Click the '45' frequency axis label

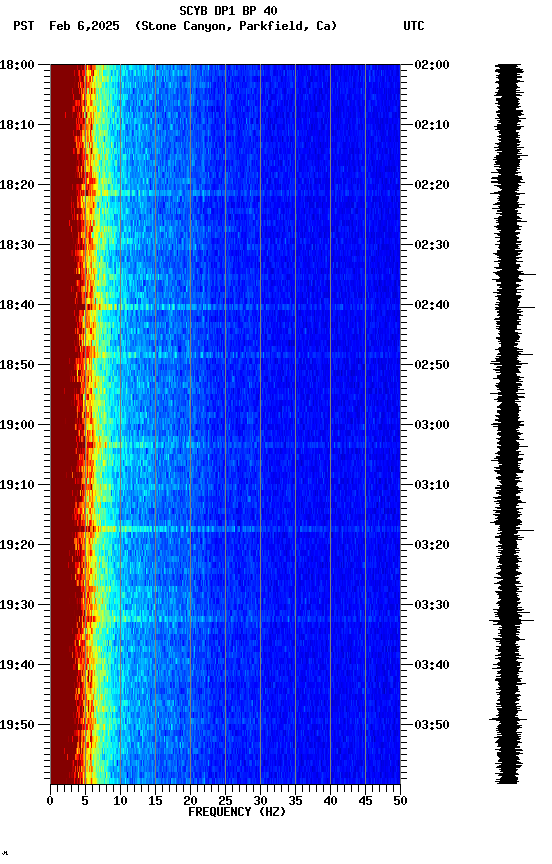365,801
